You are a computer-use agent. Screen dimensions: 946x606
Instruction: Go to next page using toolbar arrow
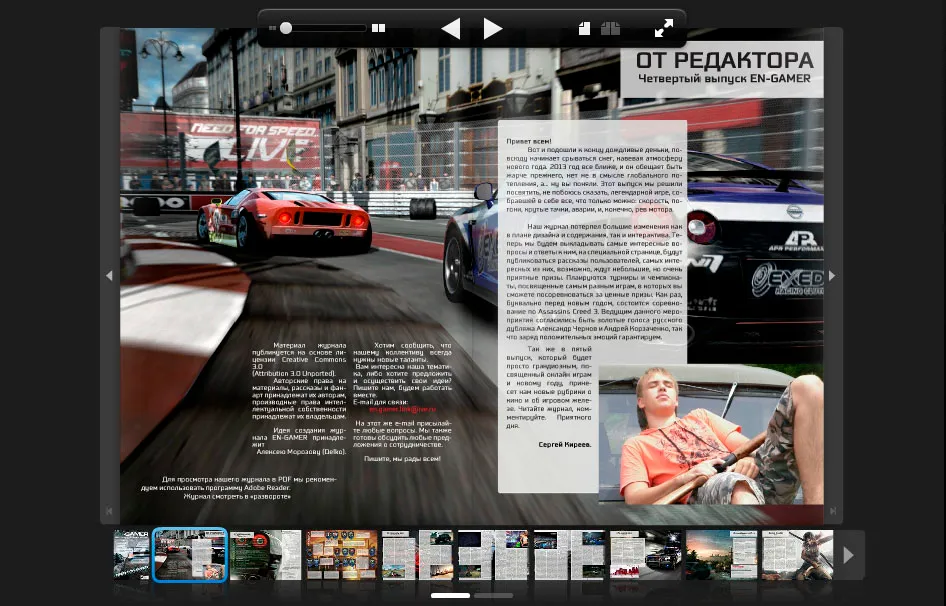(492, 29)
